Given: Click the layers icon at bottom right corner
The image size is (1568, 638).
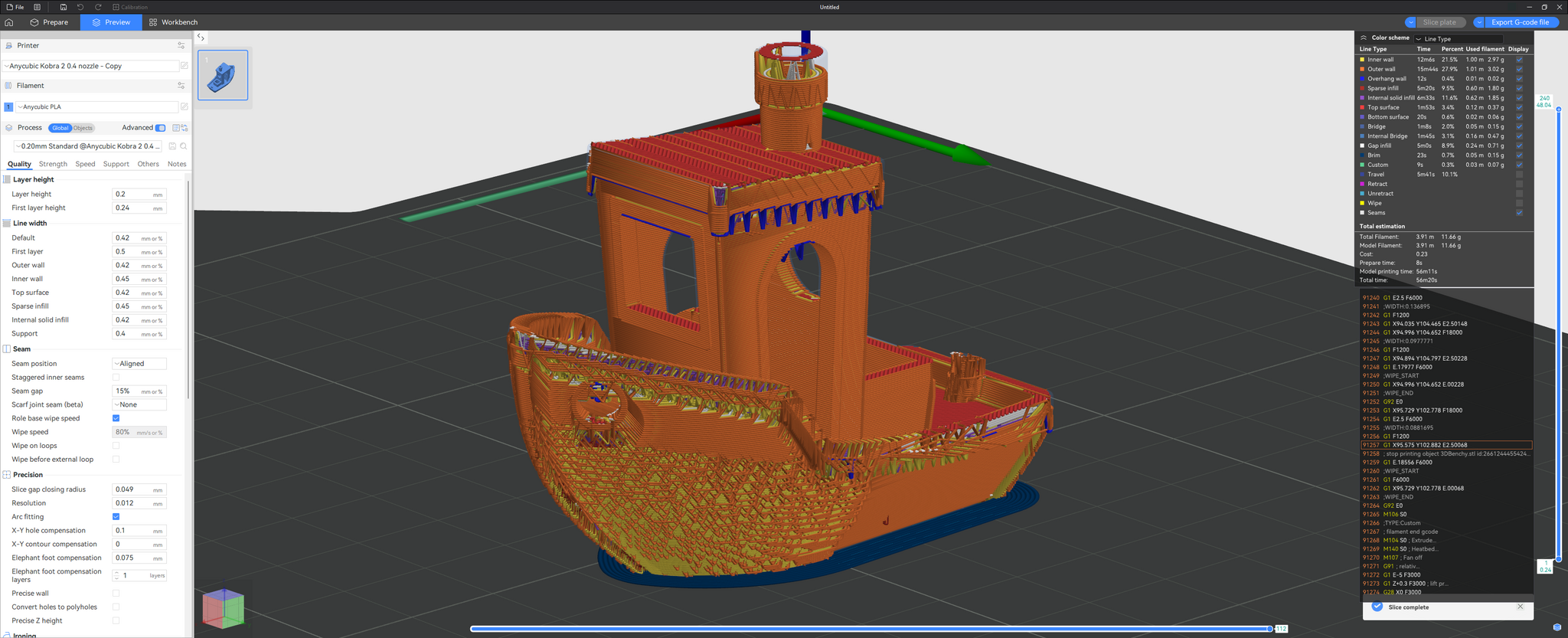Looking at the screenshot, I should pos(1557,627).
